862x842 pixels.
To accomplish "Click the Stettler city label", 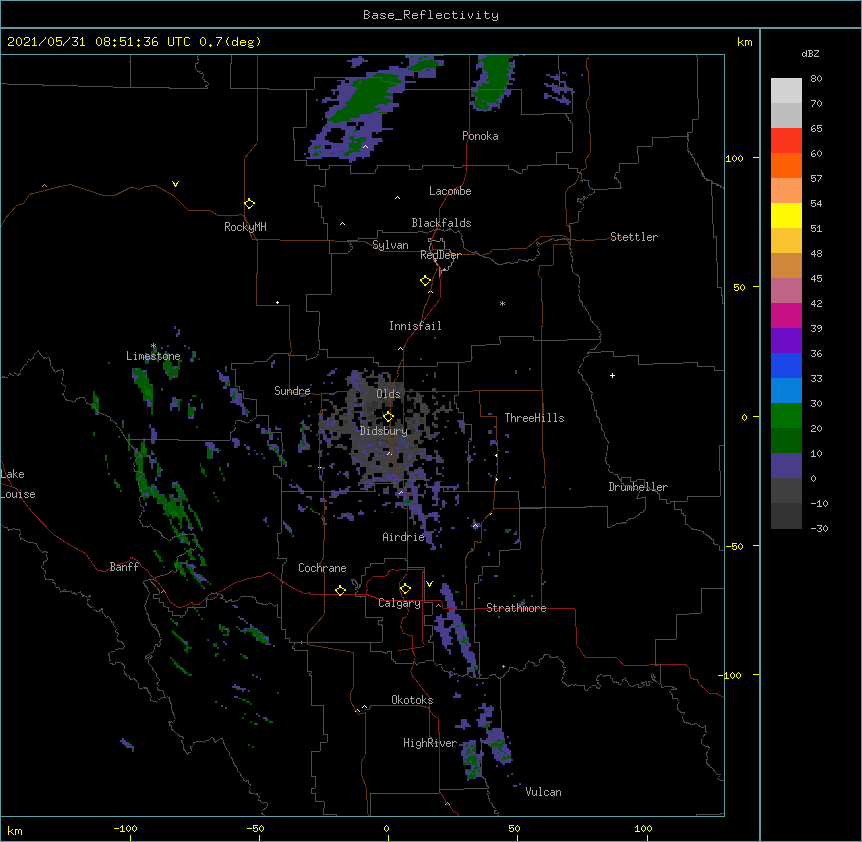I will pos(634,237).
